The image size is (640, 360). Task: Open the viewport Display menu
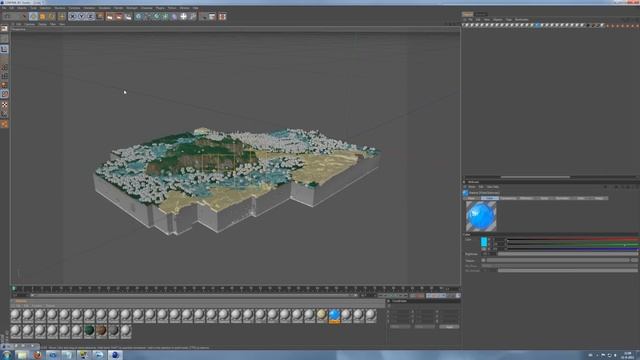(43, 24)
